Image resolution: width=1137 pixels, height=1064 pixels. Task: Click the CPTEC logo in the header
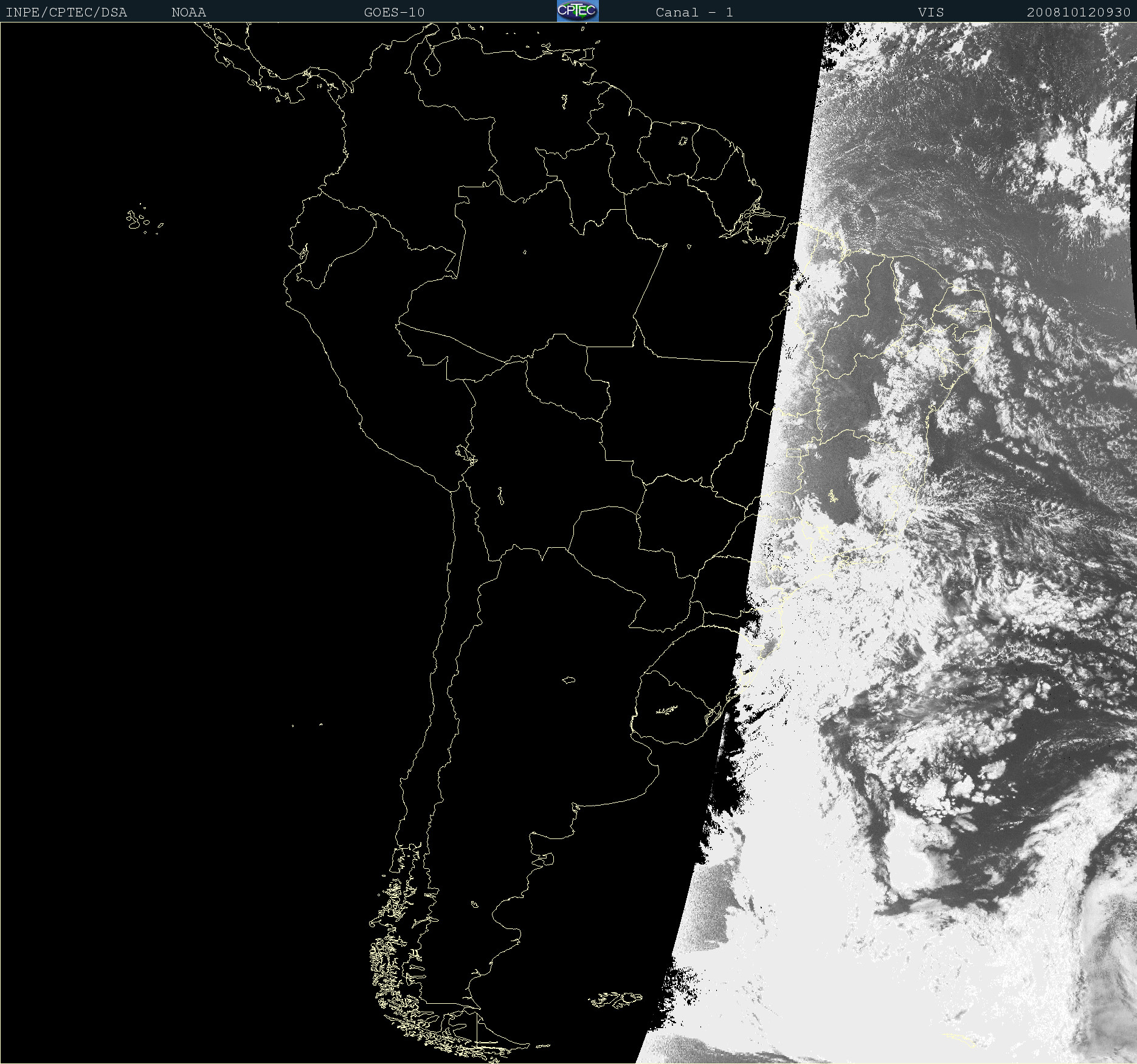click(x=578, y=11)
